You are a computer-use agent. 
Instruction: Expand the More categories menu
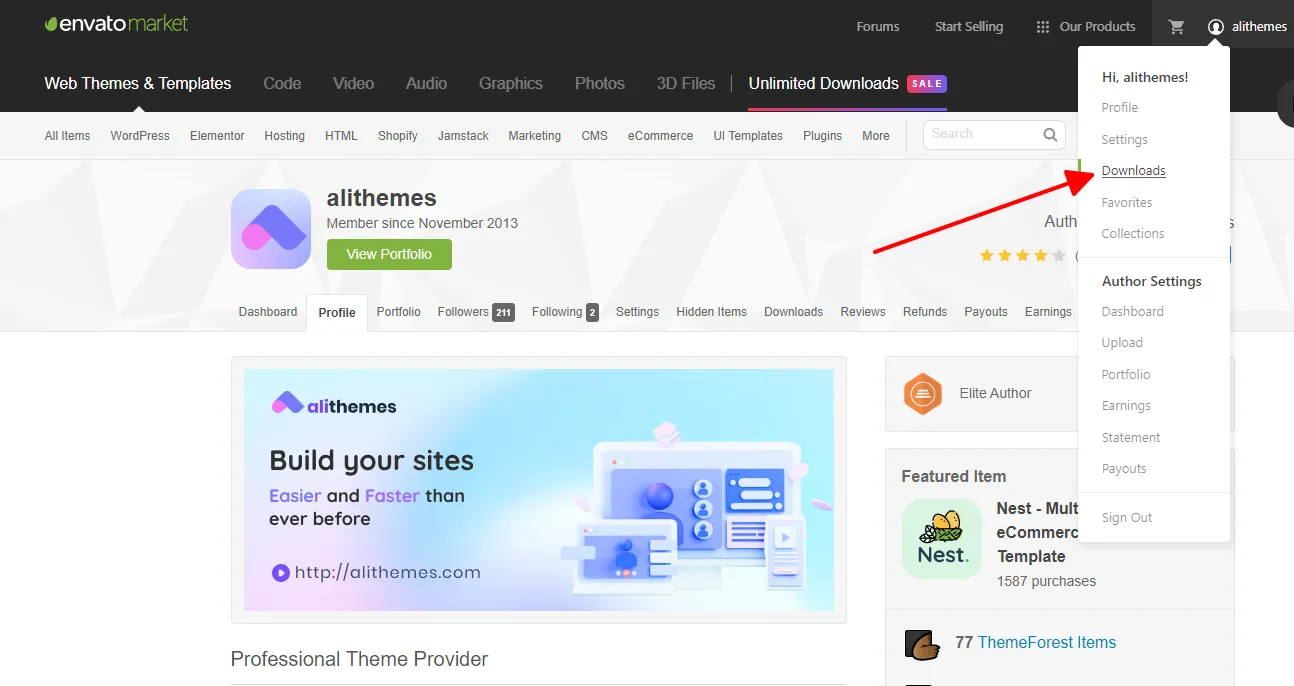click(x=875, y=136)
